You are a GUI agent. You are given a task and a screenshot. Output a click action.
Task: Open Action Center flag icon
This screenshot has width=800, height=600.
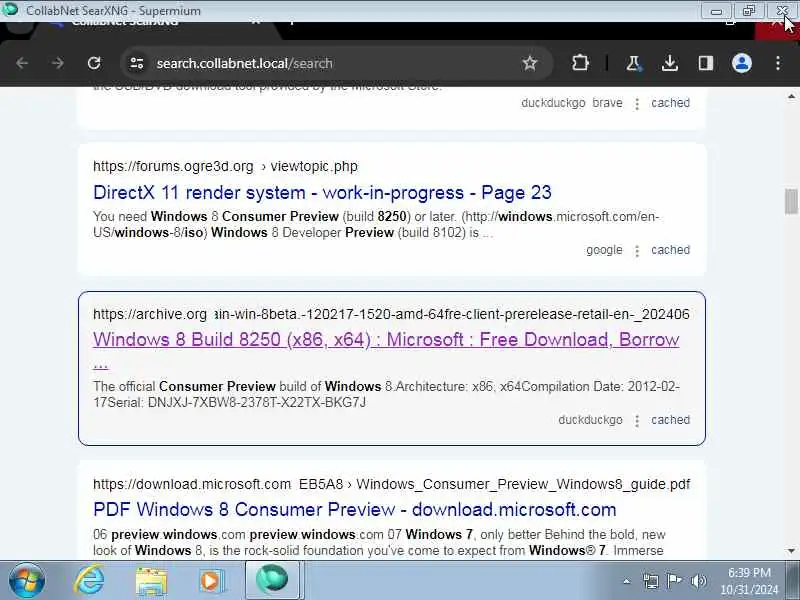pos(674,581)
